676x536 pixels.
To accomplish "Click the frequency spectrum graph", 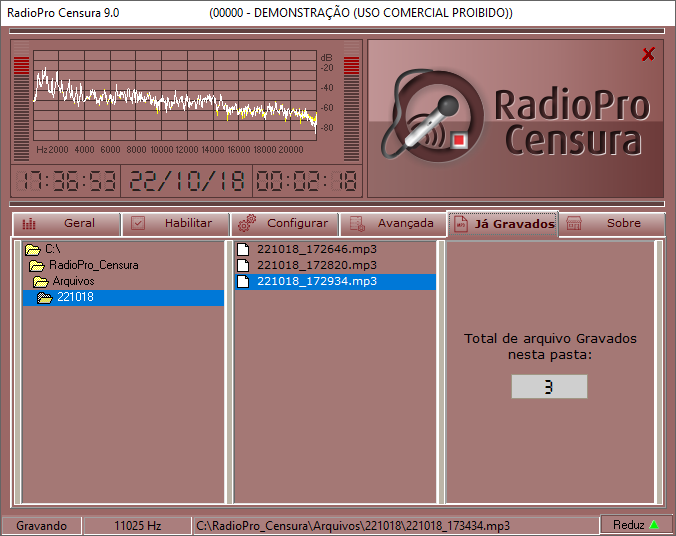I will (x=175, y=95).
